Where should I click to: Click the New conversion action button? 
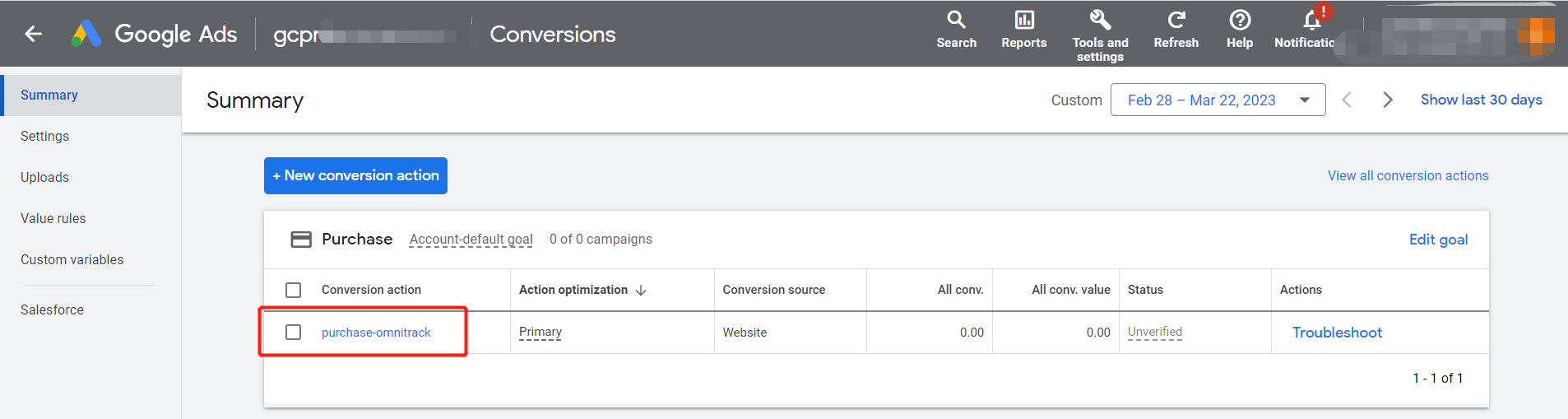click(x=355, y=175)
